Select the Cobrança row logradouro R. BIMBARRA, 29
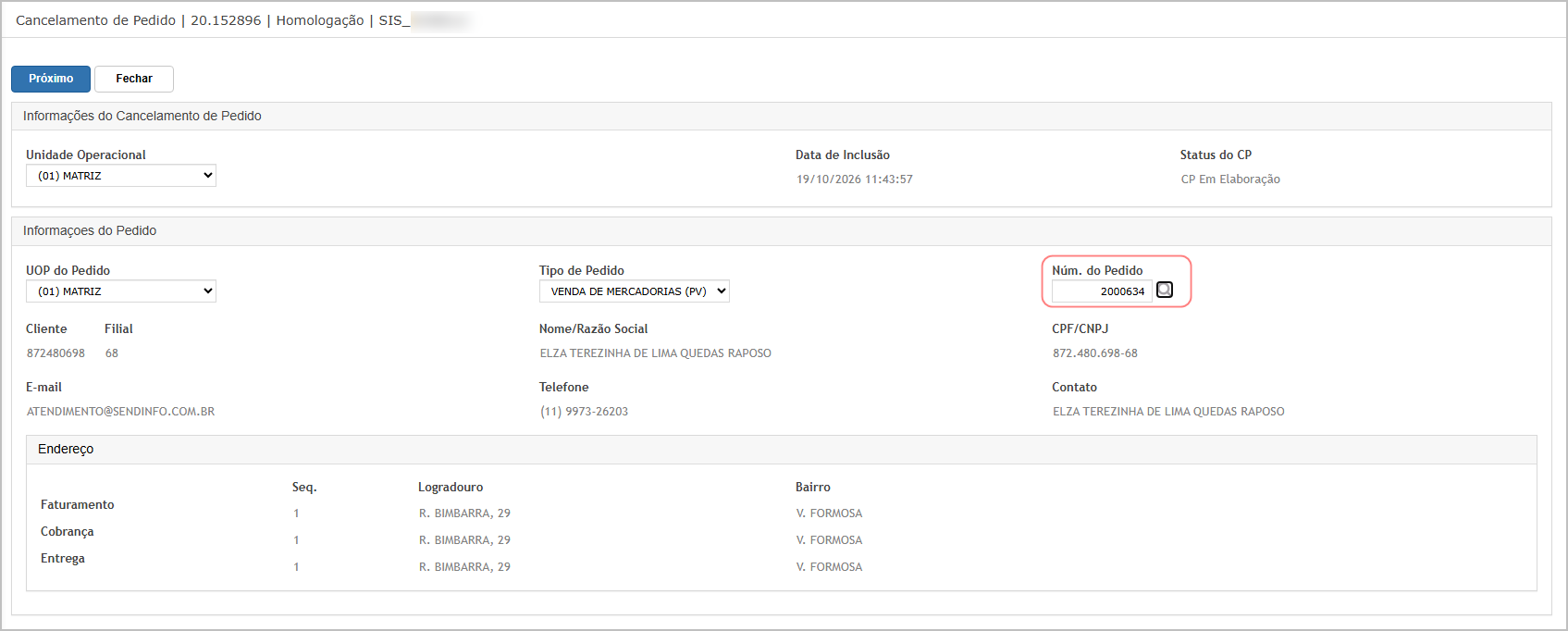The width and height of the screenshot is (1568, 631). click(464, 540)
